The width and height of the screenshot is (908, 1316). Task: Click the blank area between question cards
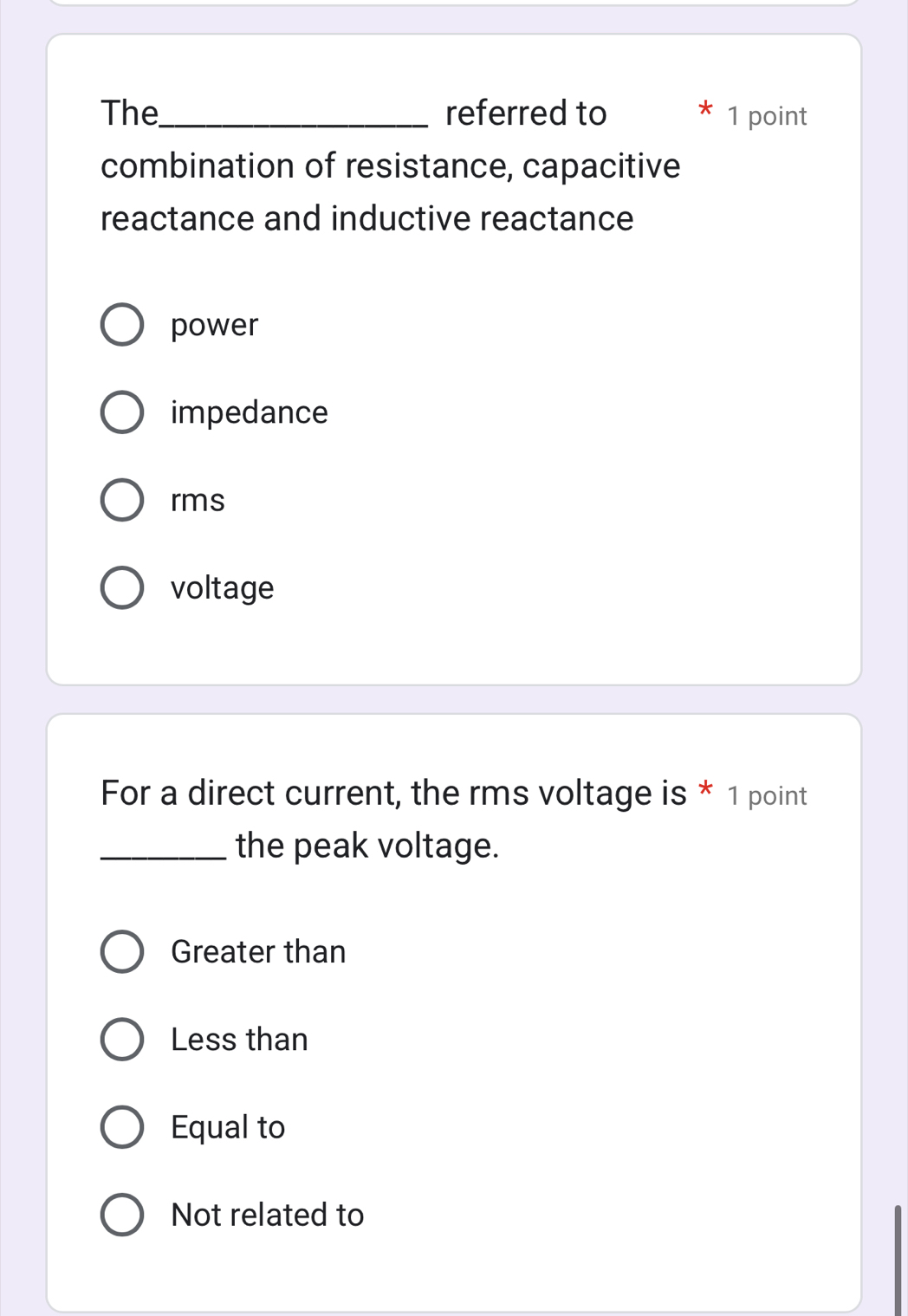point(454,698)
